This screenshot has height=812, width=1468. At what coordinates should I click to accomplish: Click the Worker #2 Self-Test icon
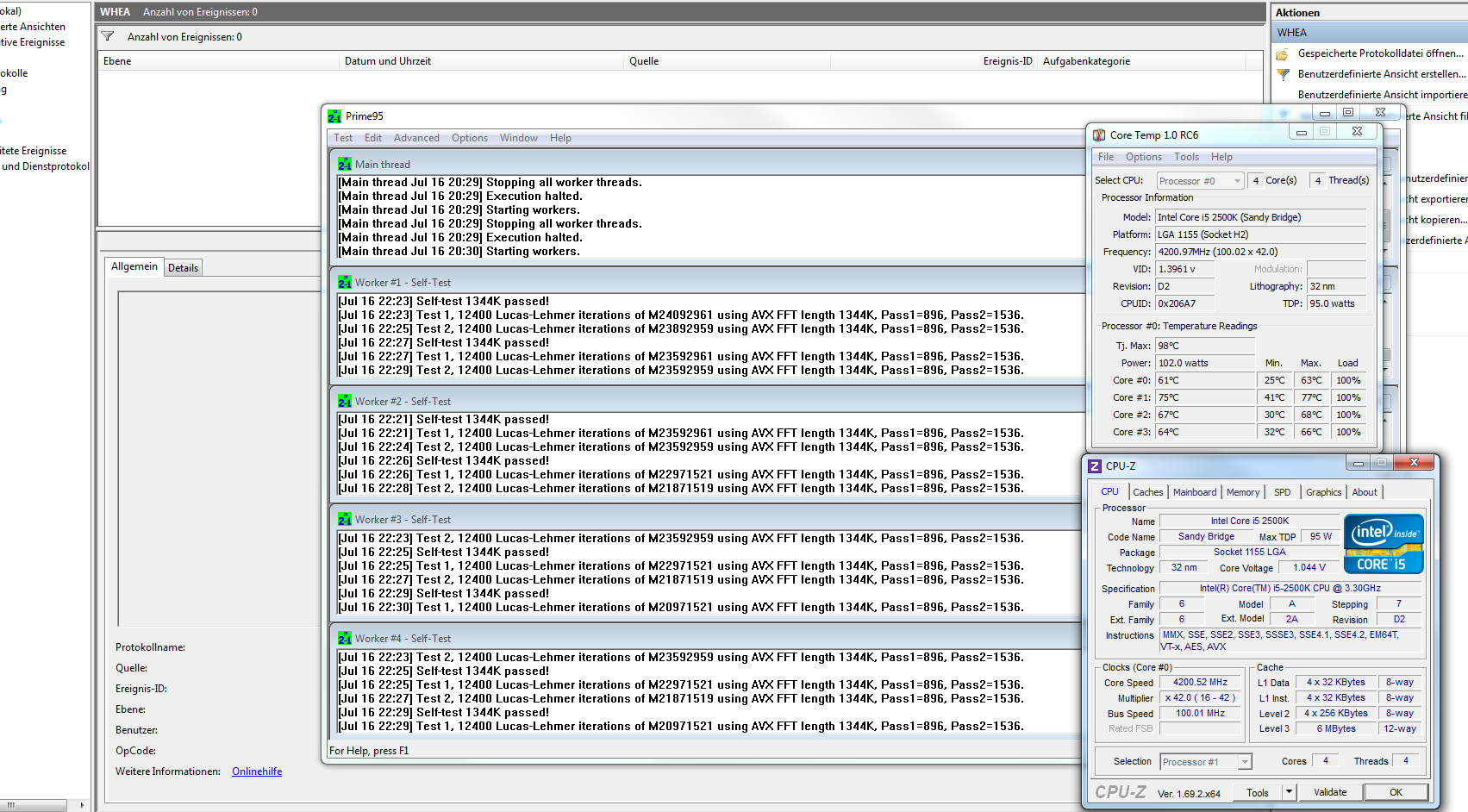(345, 401)
